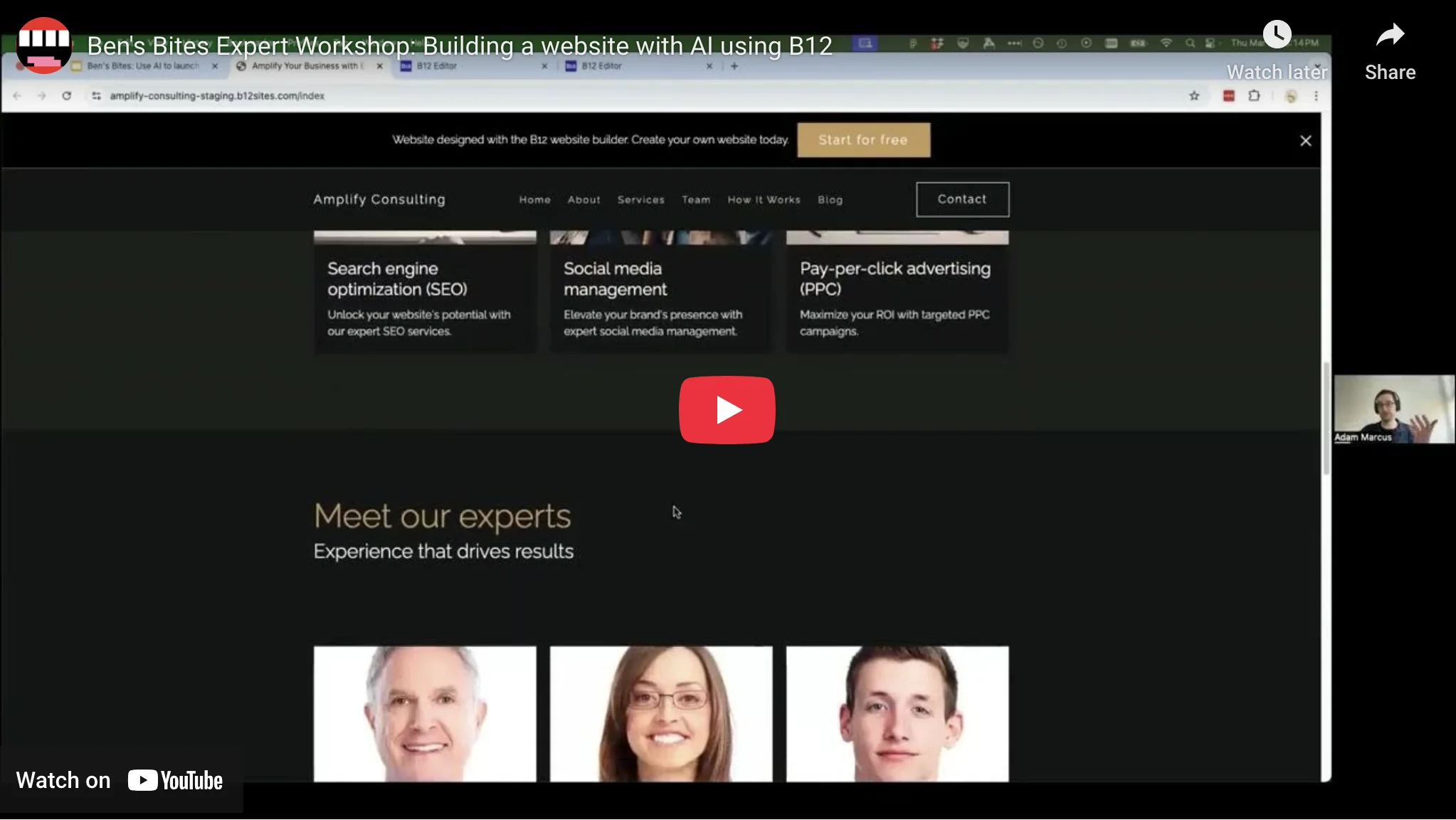Go to the Blog nav link
This screenshot has width=1456, height=820.
click(x=830, y=200)
